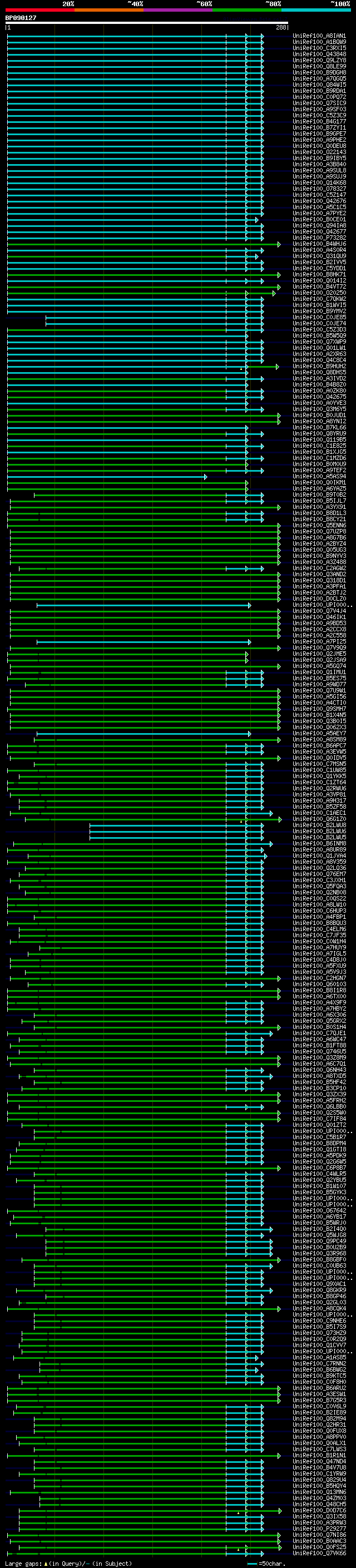
Task: Open hit UniRef100_Q43848
Action: click(x=319, y=54)
